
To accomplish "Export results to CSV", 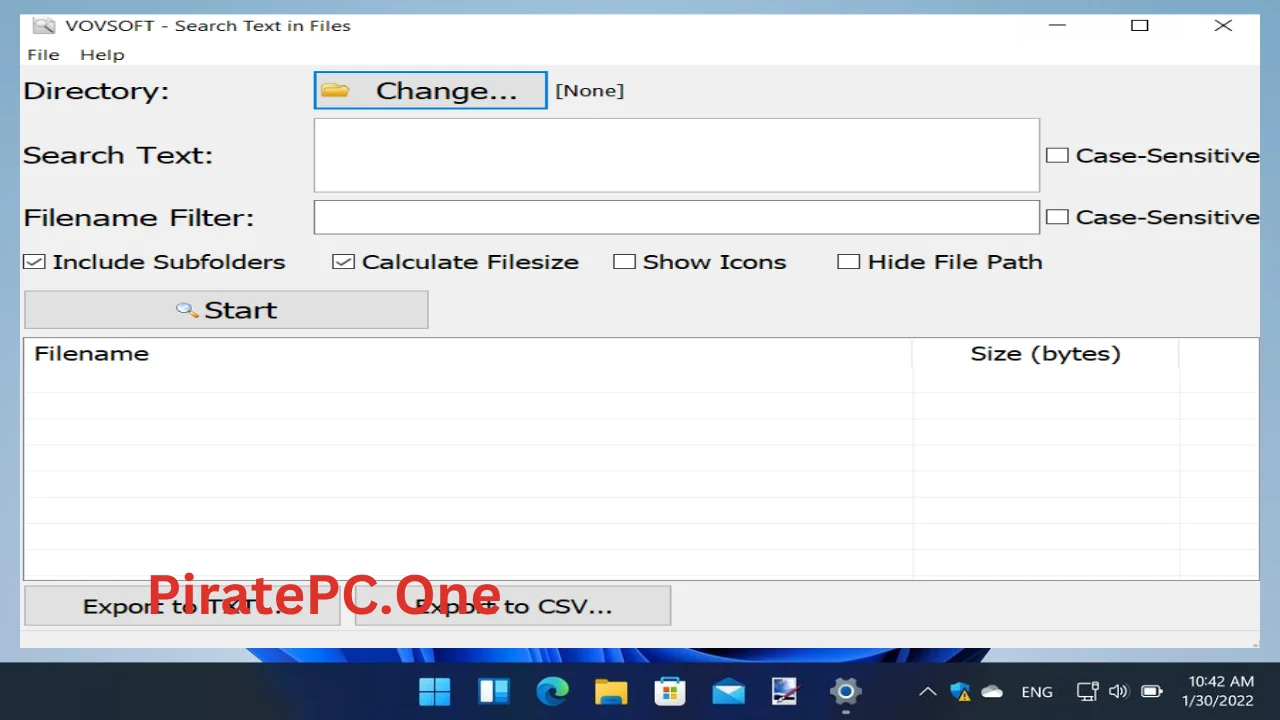I will click(x=513, y=606).
